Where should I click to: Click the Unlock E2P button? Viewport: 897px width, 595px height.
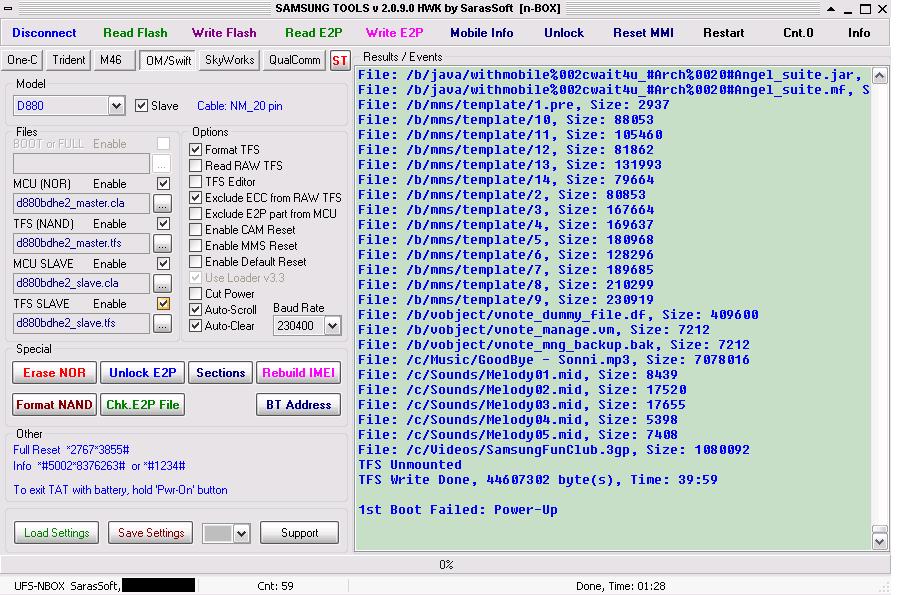click(x=142, y=373)
